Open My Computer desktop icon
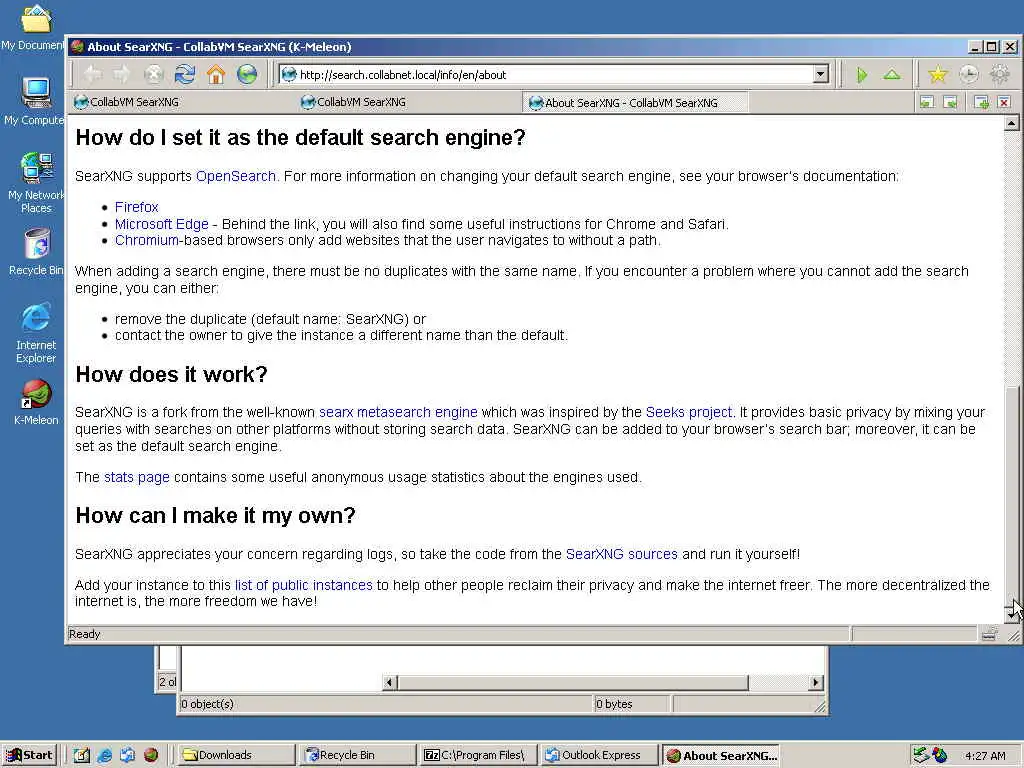 [36, 101]
